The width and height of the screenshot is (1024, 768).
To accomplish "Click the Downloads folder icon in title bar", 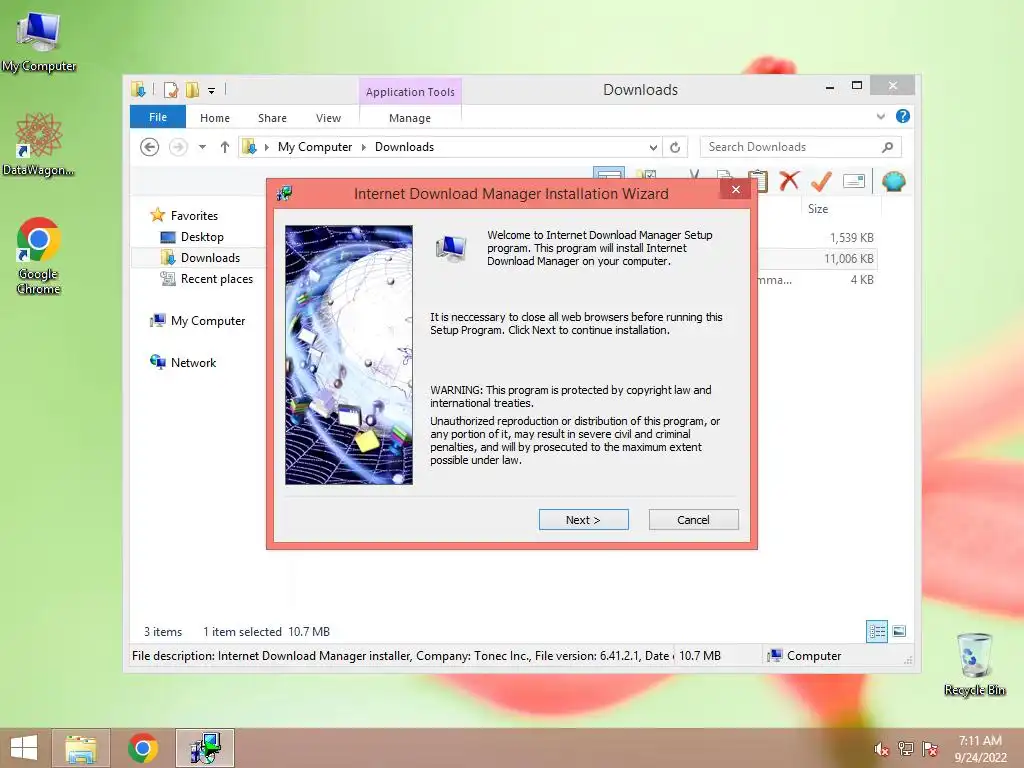I will [x=138, y=89].
